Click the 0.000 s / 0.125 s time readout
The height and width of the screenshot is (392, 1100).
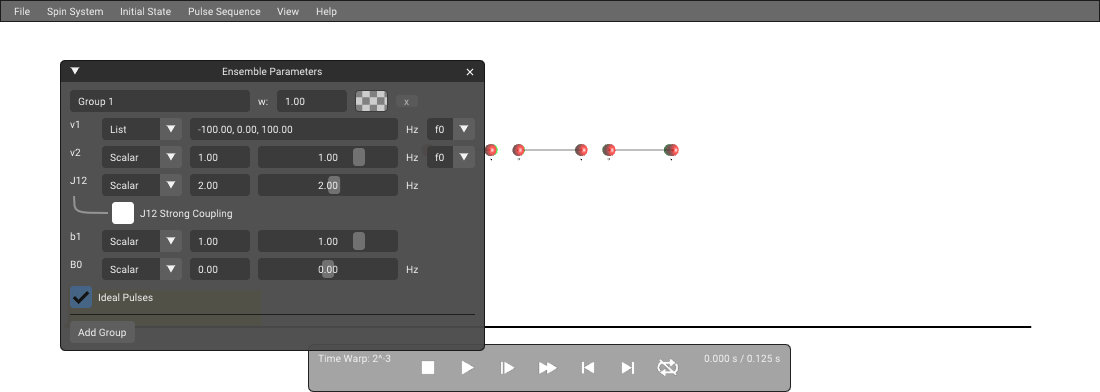click(742, 358)
